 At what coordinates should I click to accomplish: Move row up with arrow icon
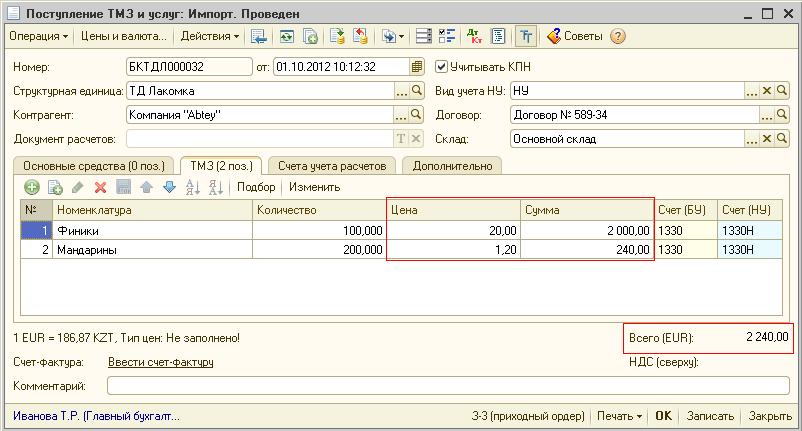[146, 187]
